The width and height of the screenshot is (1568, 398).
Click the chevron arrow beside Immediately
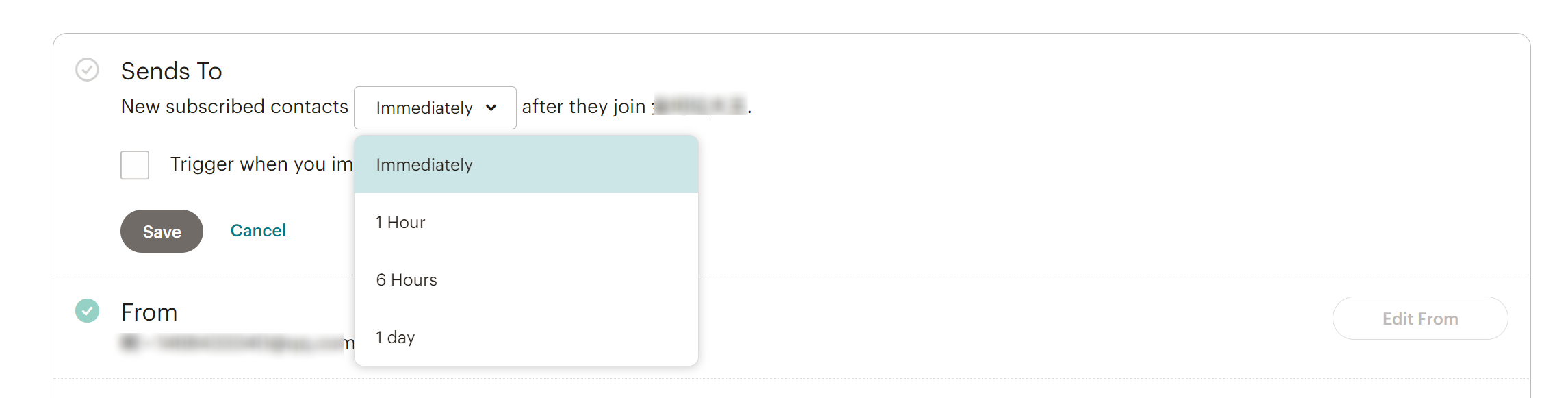[491, 108]
